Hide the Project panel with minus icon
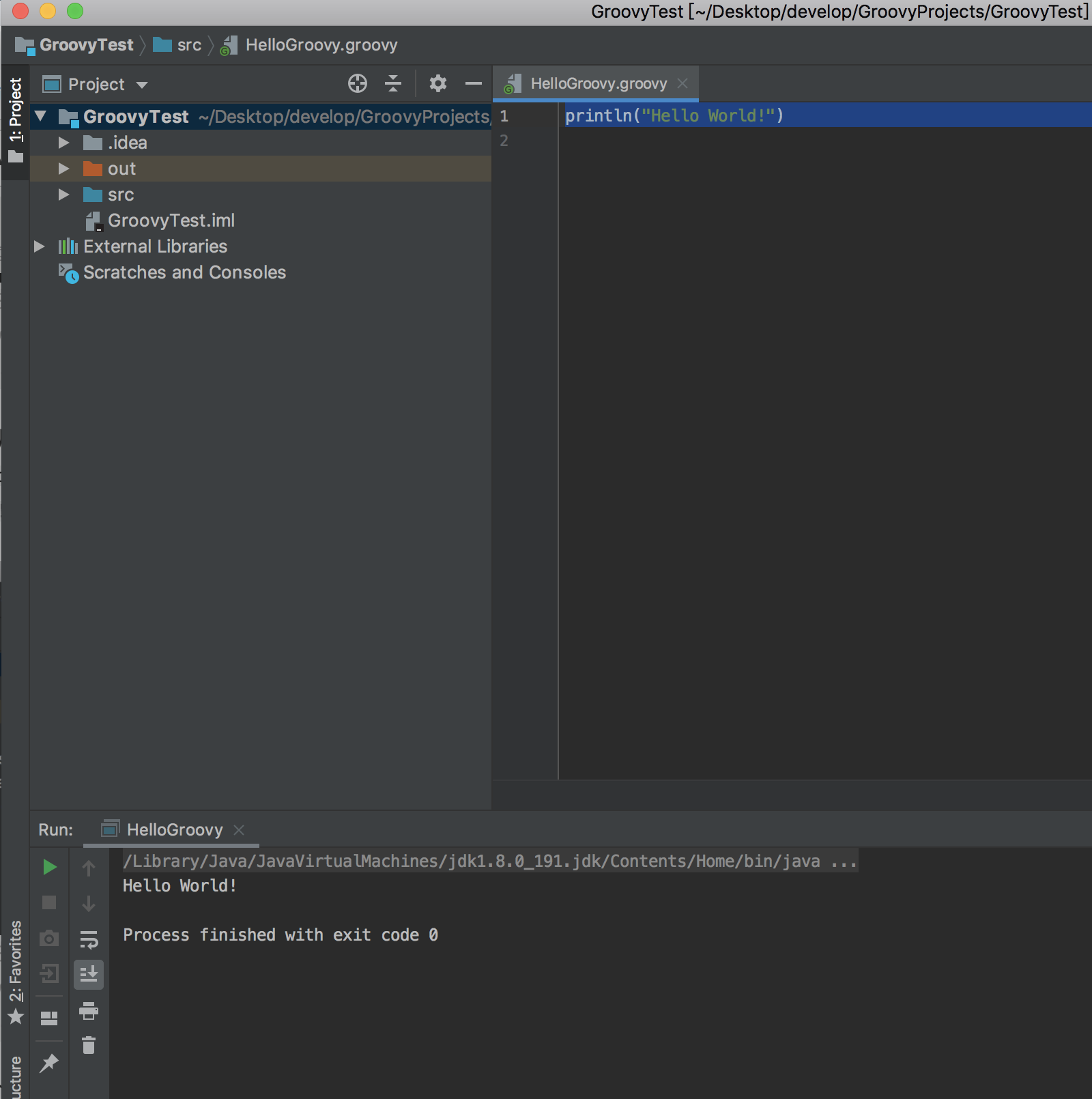The image size is (1092, 1099). pyautogui.click(x=474, y=83)
